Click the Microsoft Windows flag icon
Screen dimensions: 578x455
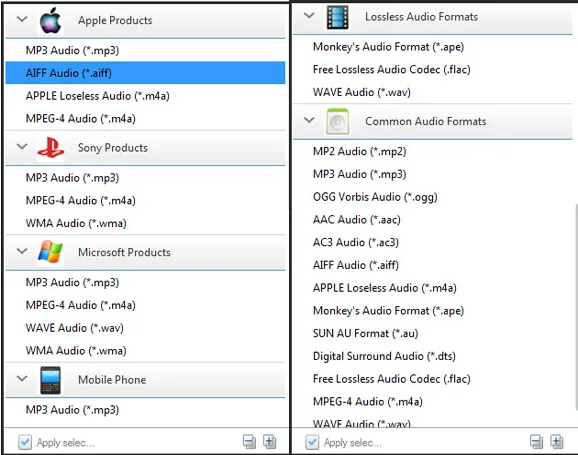(x=50, y=253)
